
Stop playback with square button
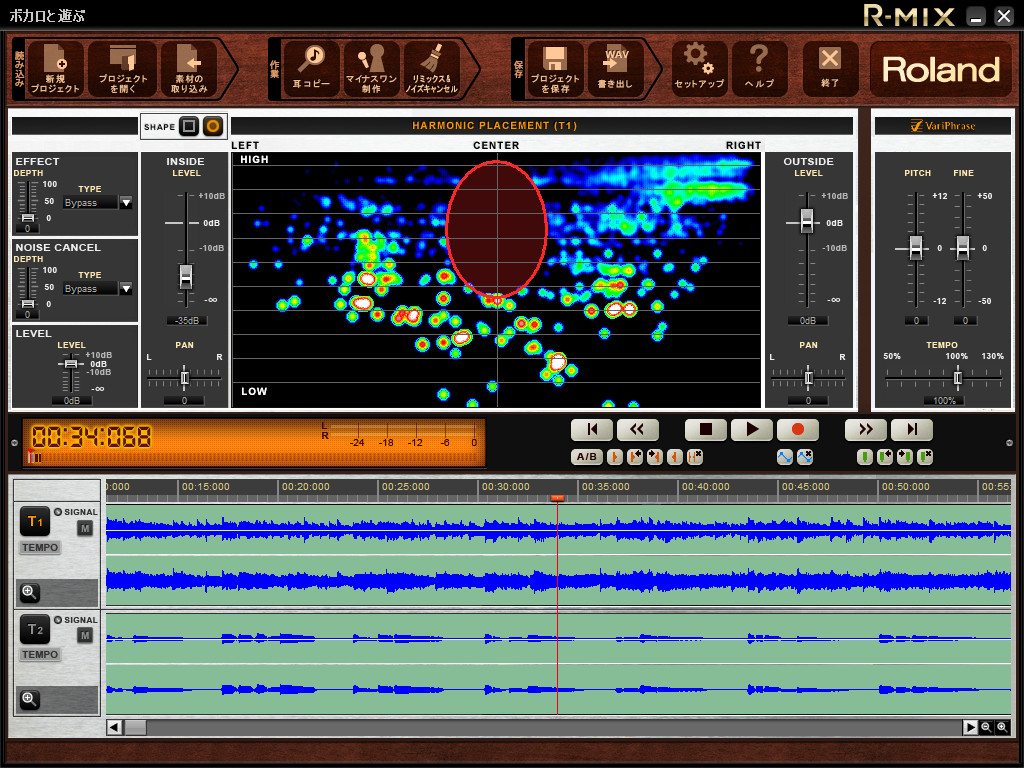coord(705,429)
